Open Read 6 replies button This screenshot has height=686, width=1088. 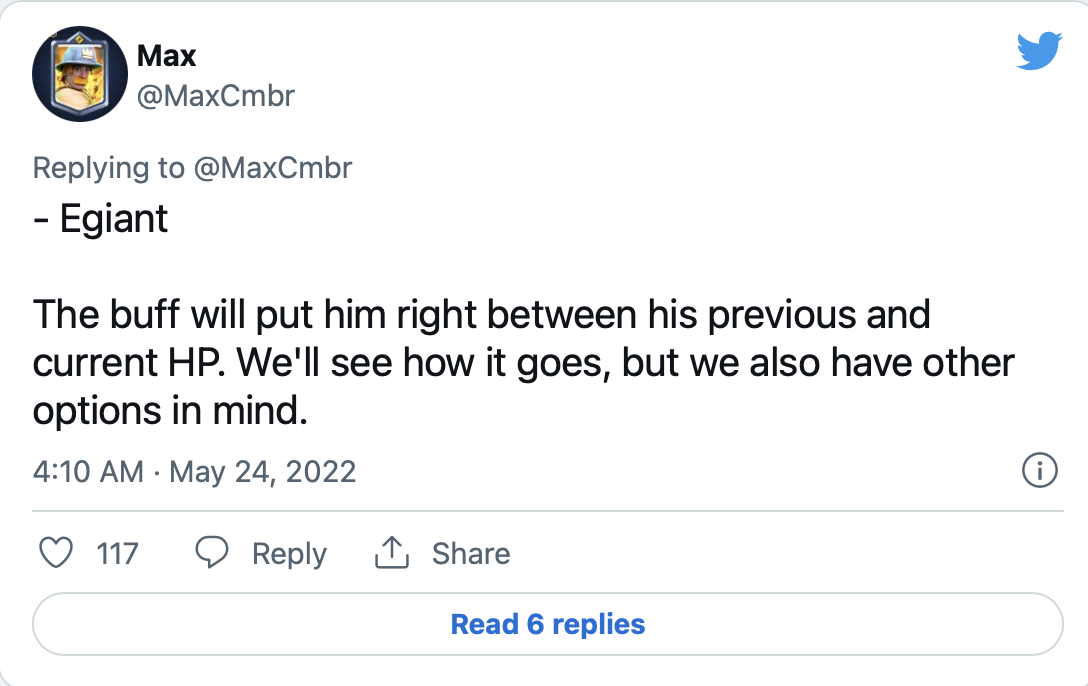point(547,624)
